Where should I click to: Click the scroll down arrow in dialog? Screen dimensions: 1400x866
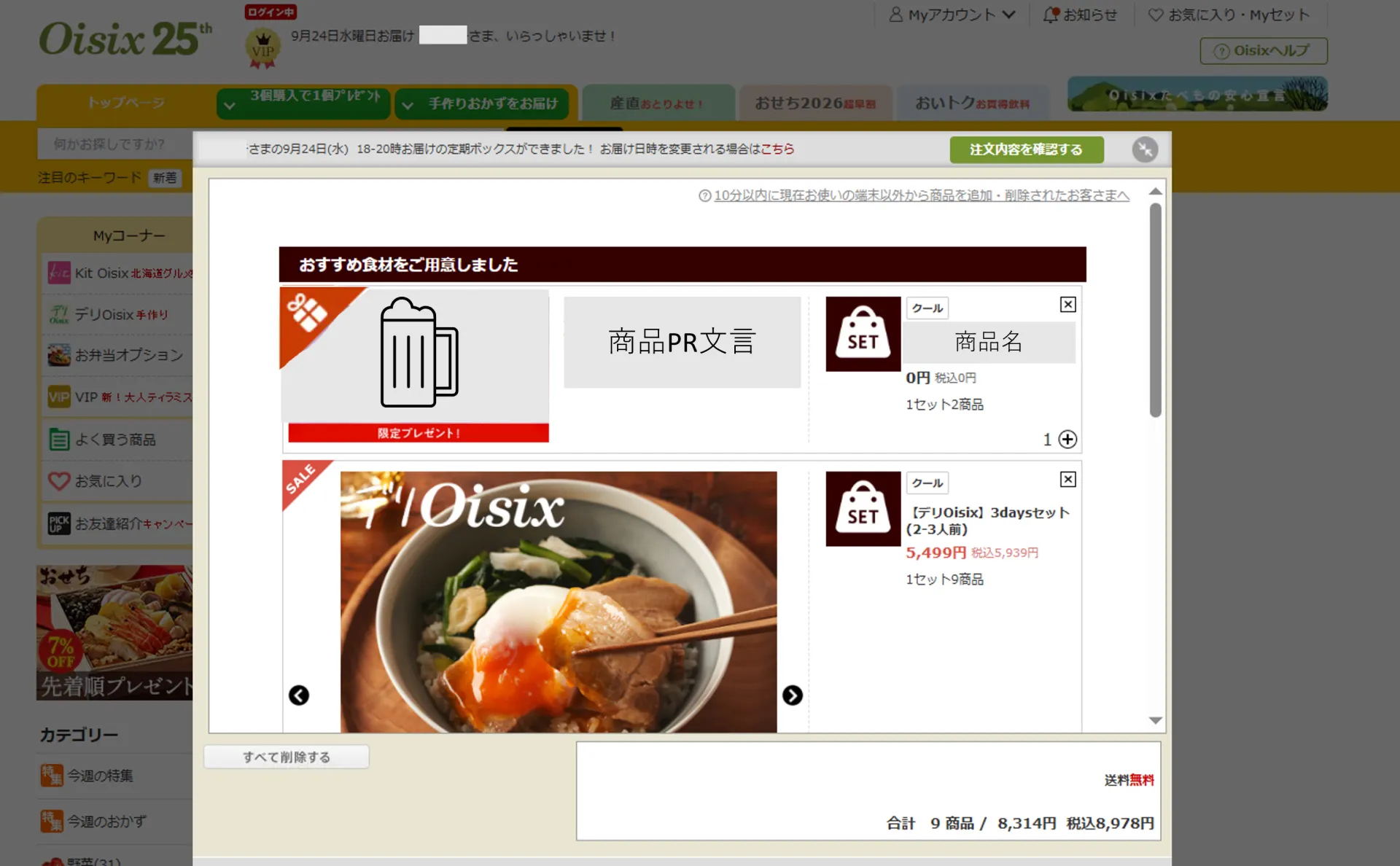tap(1155, 720)
